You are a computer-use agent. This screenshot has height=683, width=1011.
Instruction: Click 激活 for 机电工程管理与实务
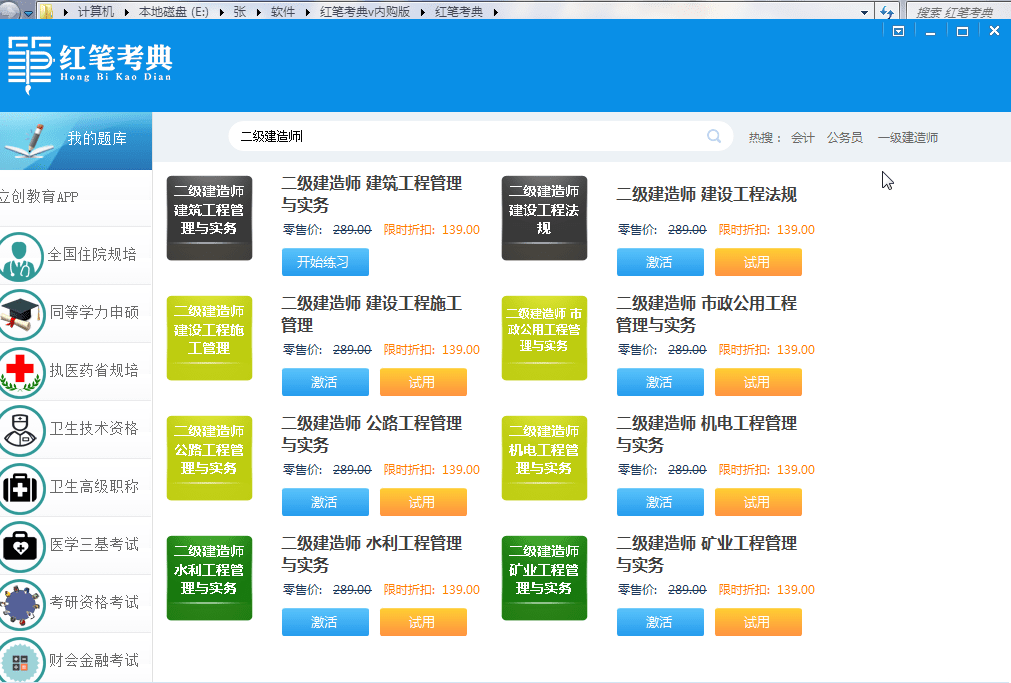660,502
